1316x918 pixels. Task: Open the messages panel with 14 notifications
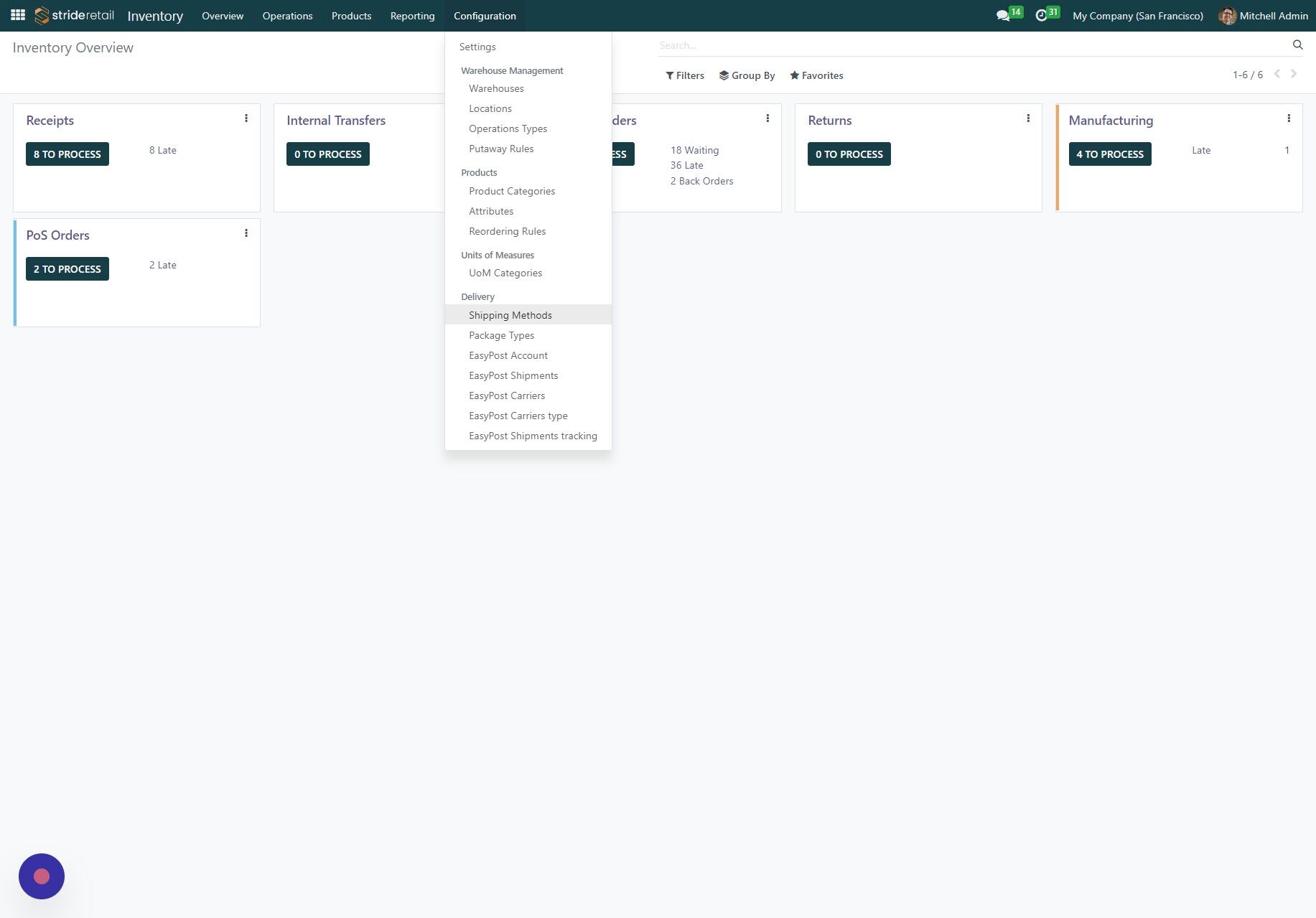pos(1004,15)
